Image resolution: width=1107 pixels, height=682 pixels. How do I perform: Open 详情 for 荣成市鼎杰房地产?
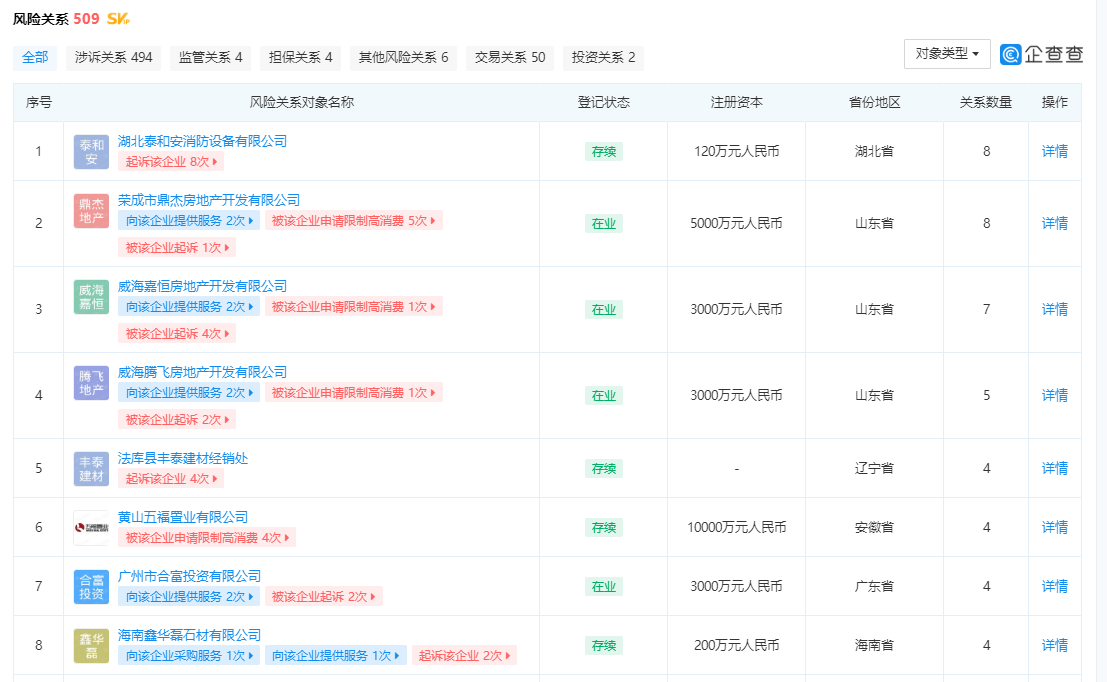1055,224
